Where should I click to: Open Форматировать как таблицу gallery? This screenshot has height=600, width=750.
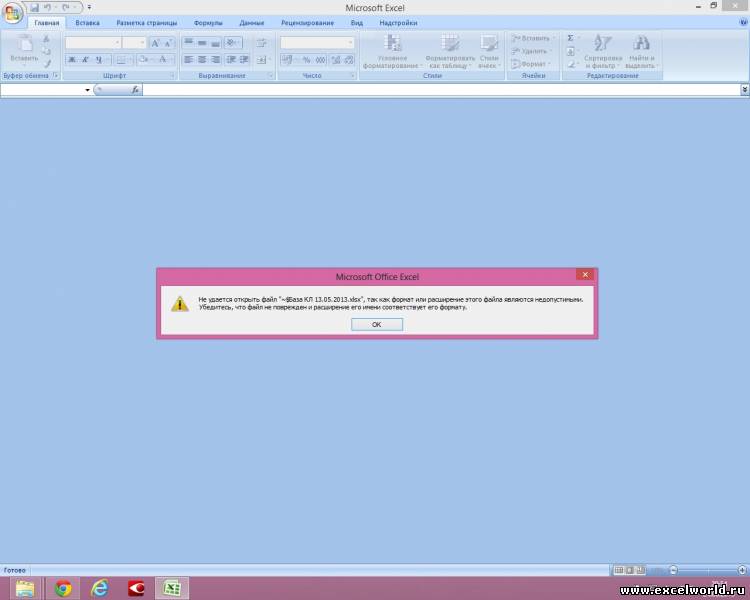coord(450,52)
